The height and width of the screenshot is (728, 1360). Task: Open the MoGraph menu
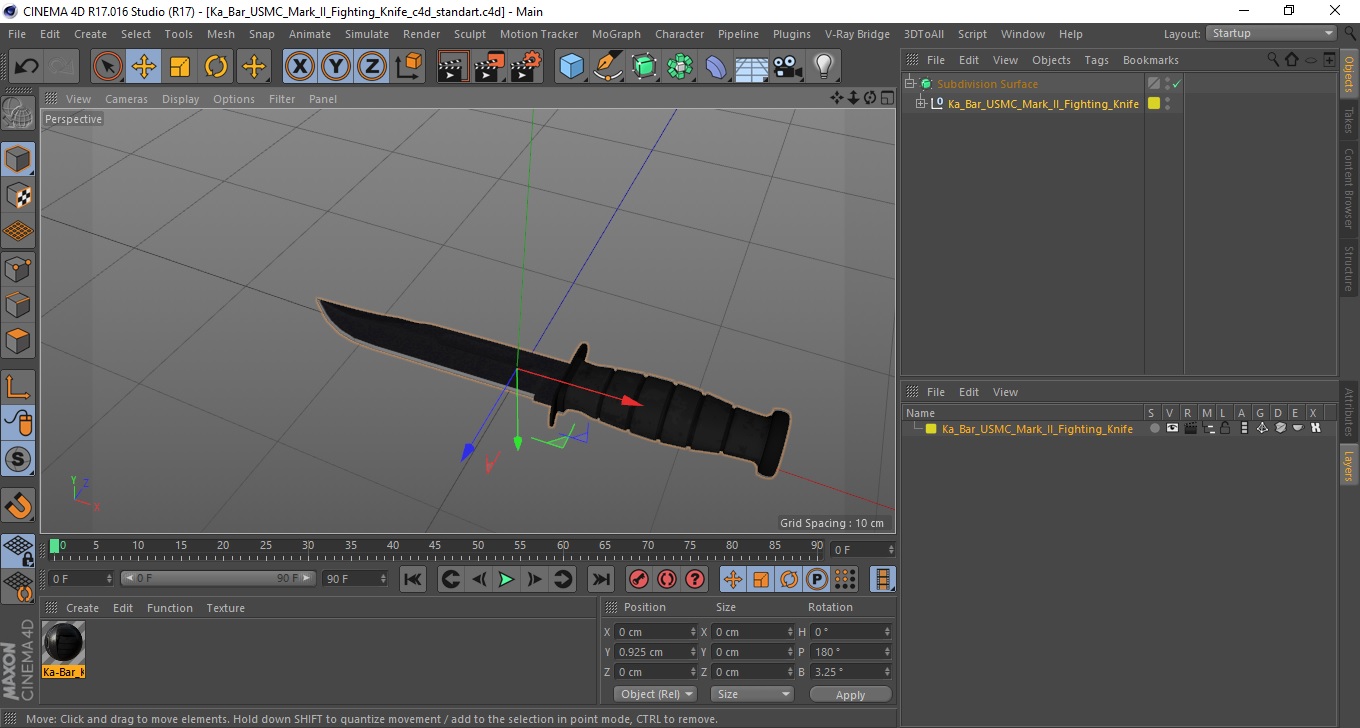pos(616,34)
